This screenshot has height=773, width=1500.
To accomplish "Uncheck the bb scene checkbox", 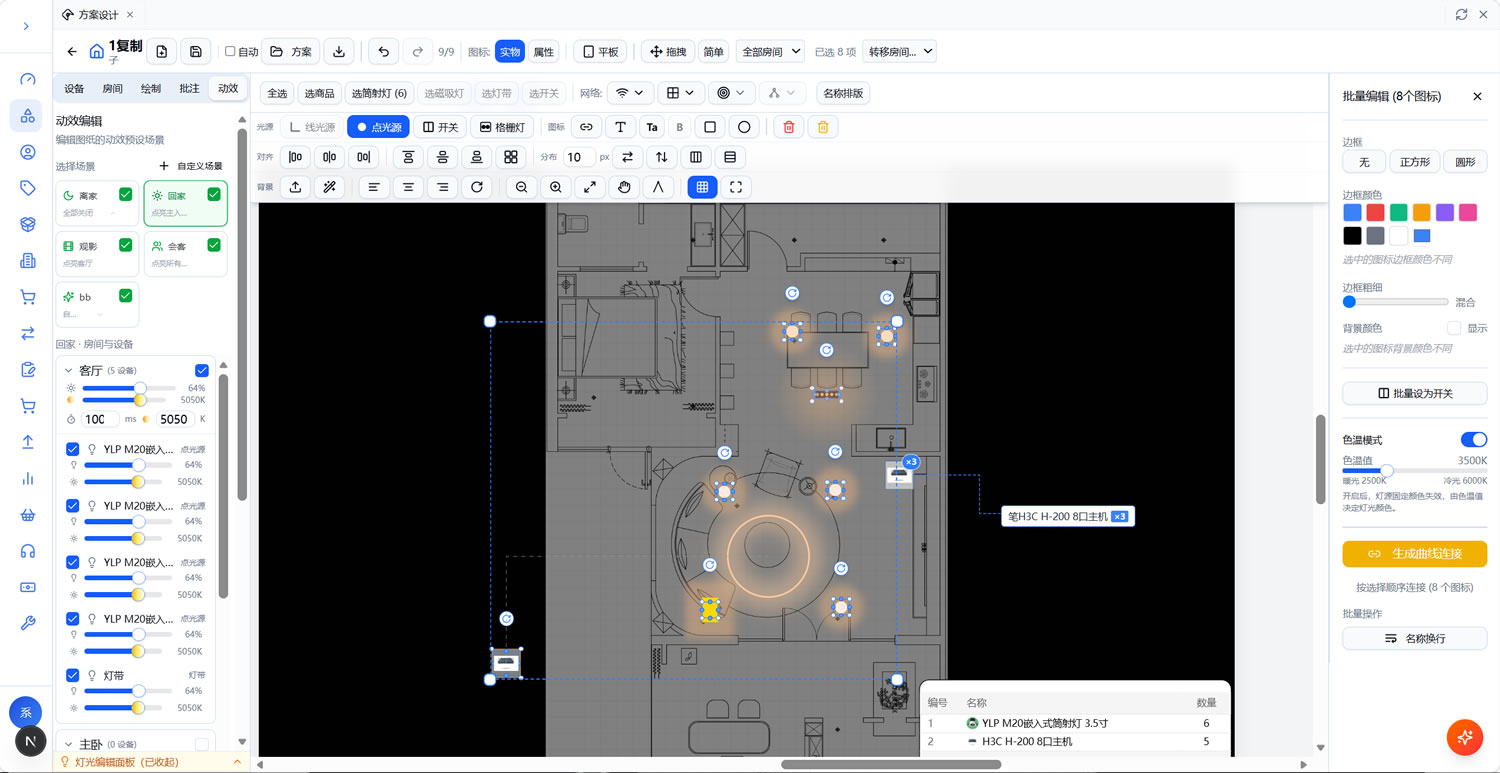I will coord(125,296).
